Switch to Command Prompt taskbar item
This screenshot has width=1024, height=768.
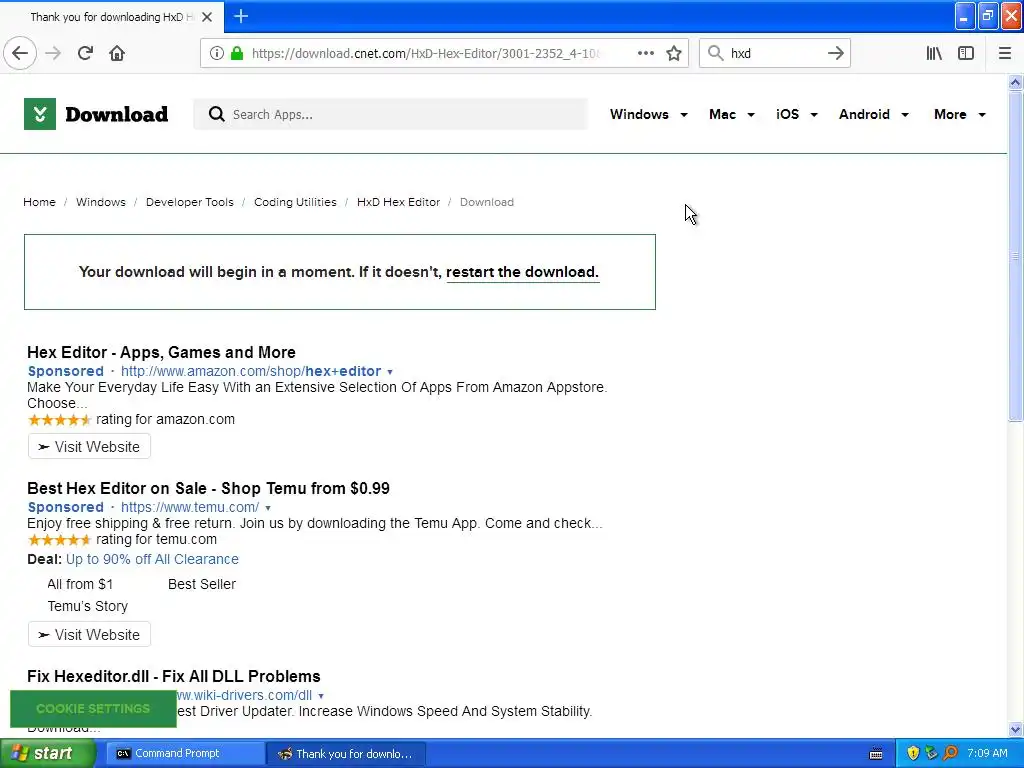click(185, 753)
